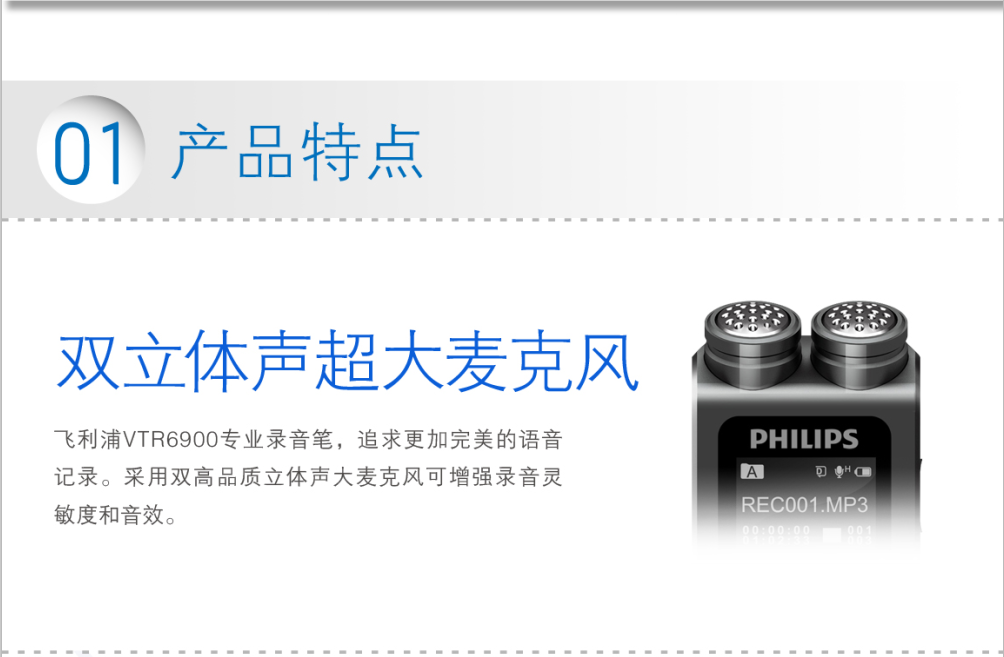Click the gray header banner right of 产品特点
This screenshot has height=657, width=1004.
point(704,150)
